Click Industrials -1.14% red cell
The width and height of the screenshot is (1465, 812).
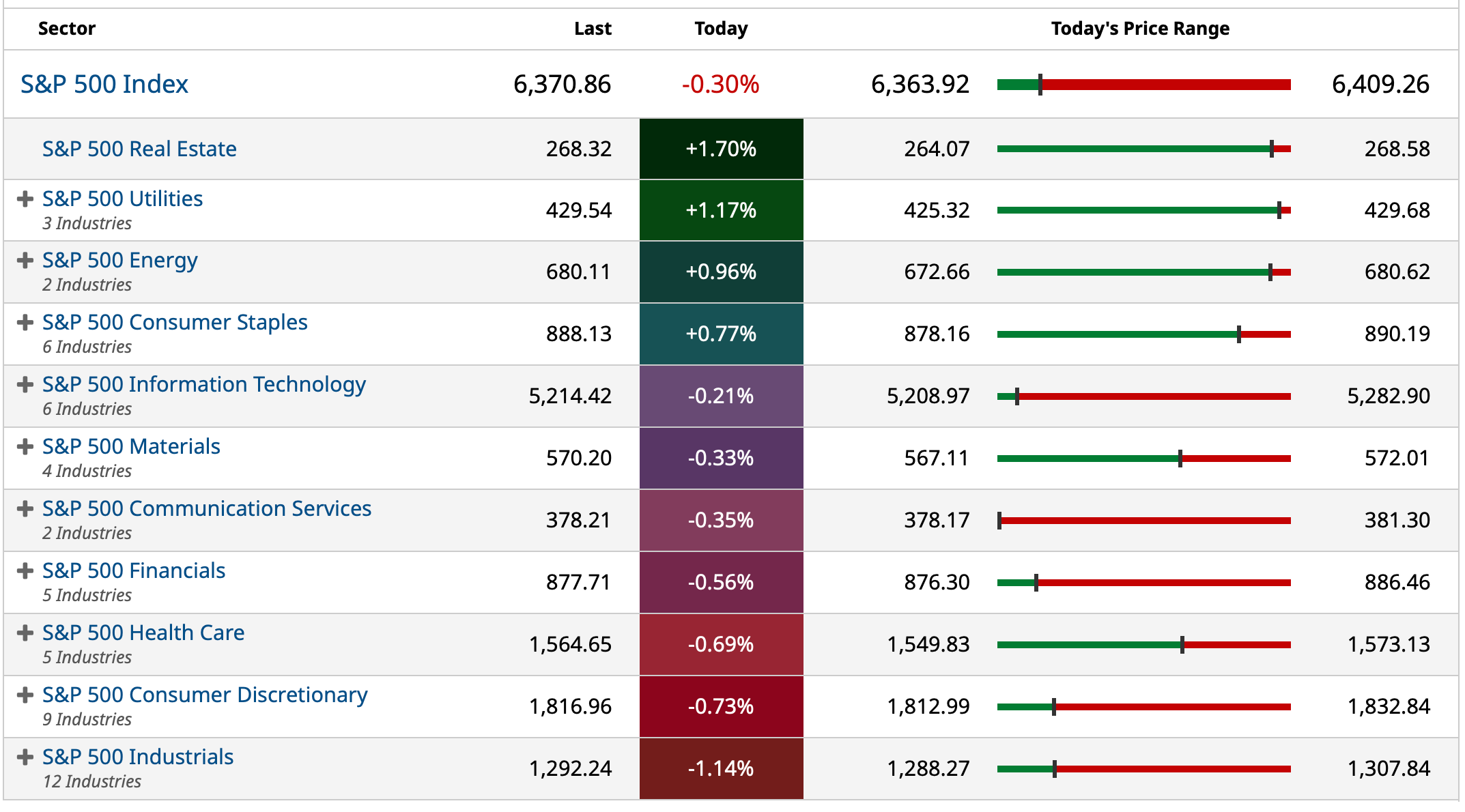[x=721, y=769]
